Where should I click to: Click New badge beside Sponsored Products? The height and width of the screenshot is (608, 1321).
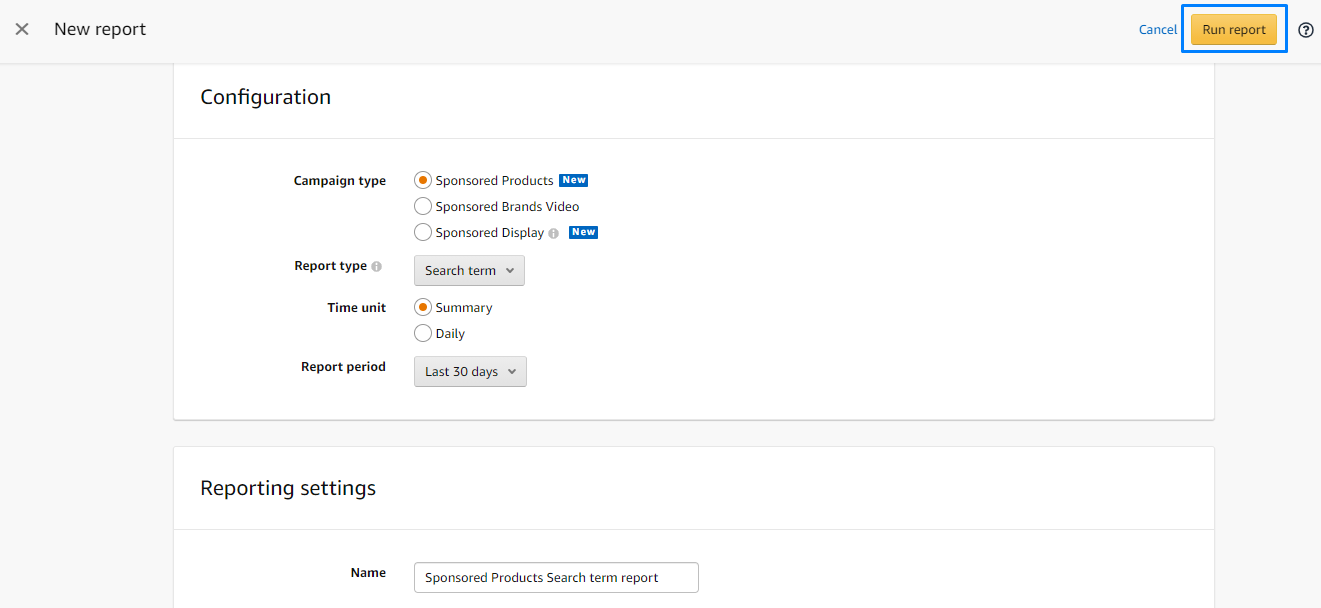click(573, 181)
